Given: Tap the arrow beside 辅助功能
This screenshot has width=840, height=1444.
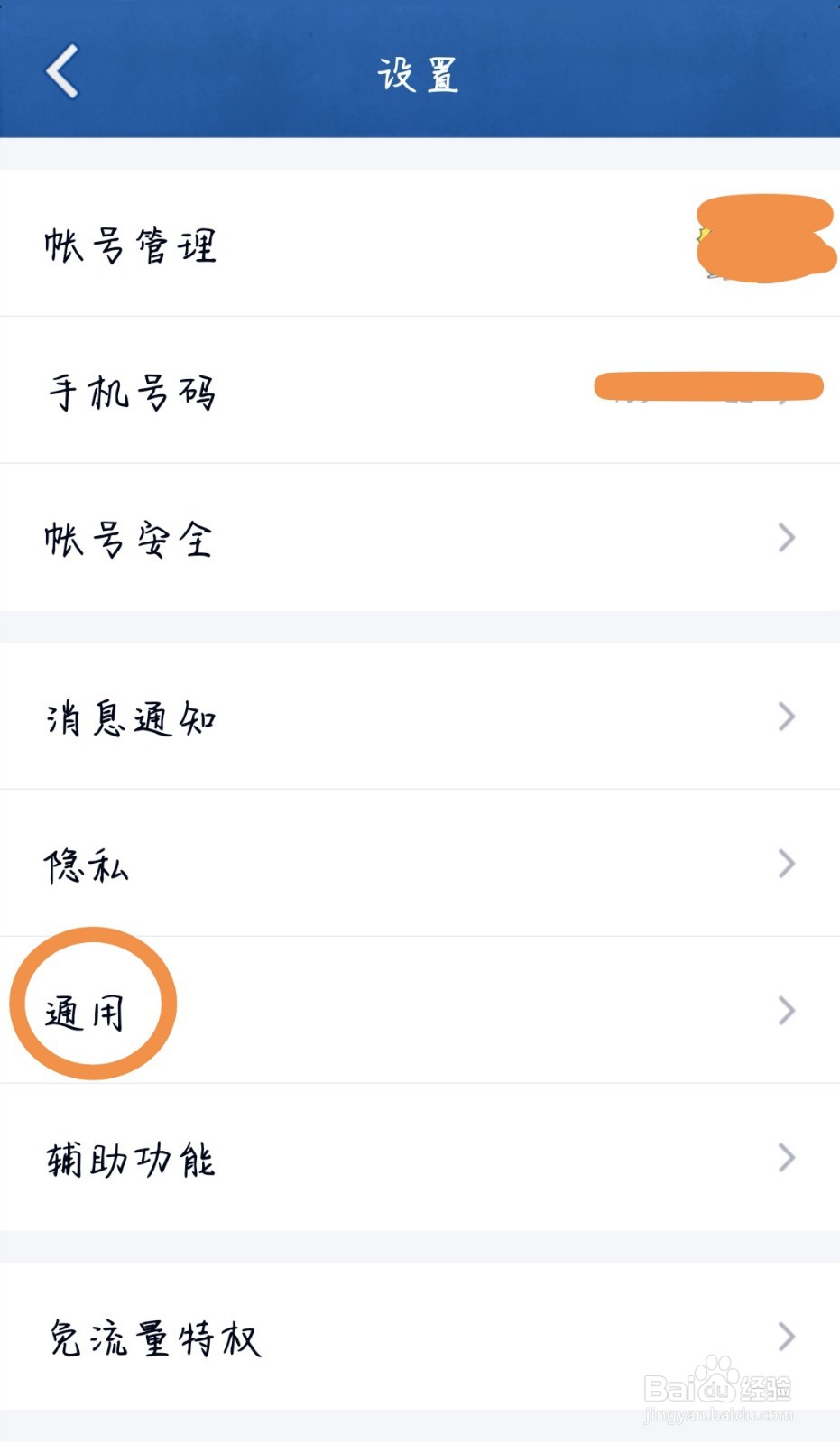Looking at the screenshot, I should click(787, 1158).
